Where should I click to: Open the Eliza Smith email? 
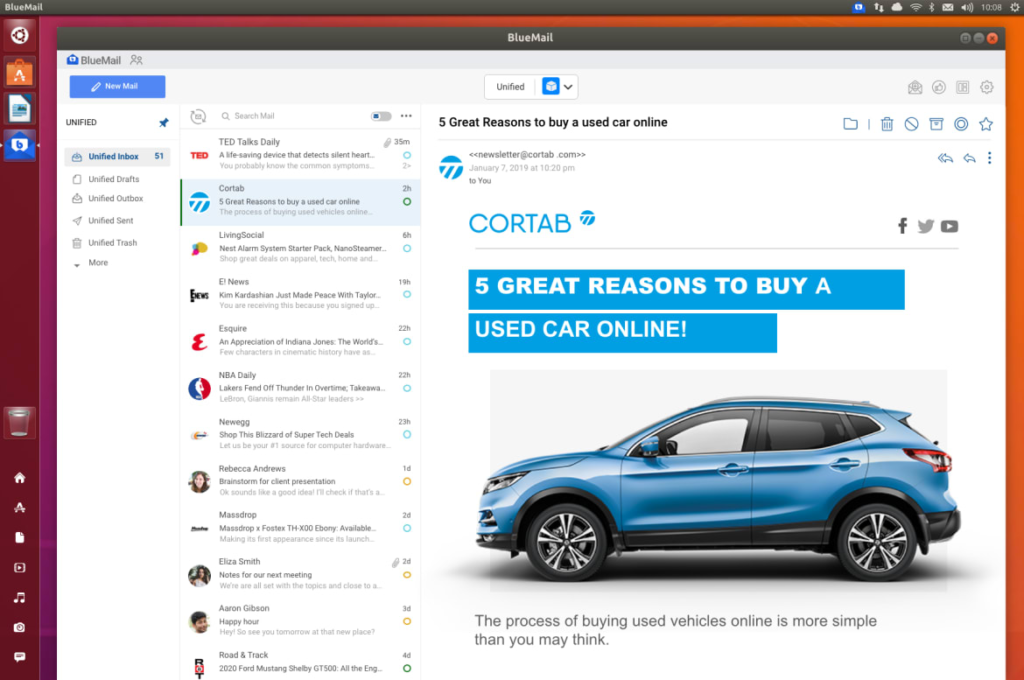(x=300, y=575)
